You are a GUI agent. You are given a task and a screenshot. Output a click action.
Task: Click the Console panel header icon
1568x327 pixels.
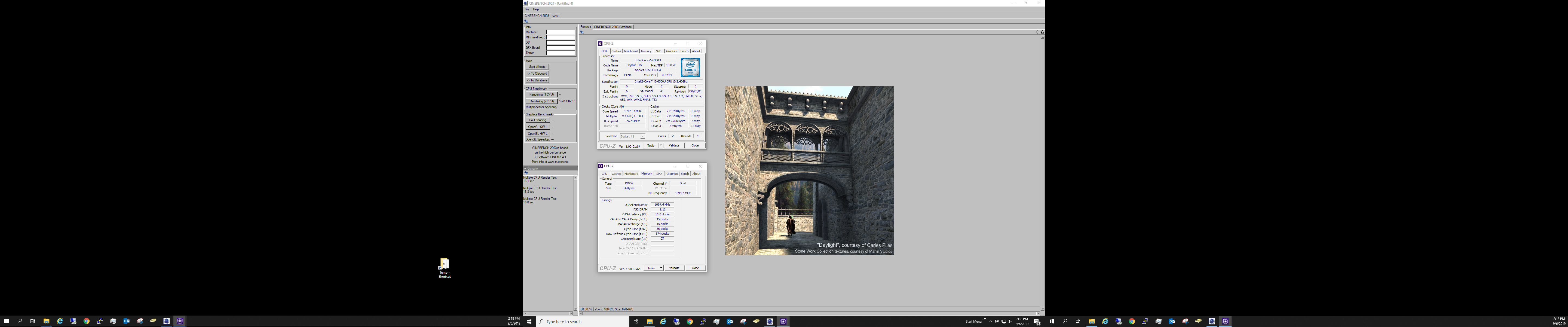[x=525, y=169]
